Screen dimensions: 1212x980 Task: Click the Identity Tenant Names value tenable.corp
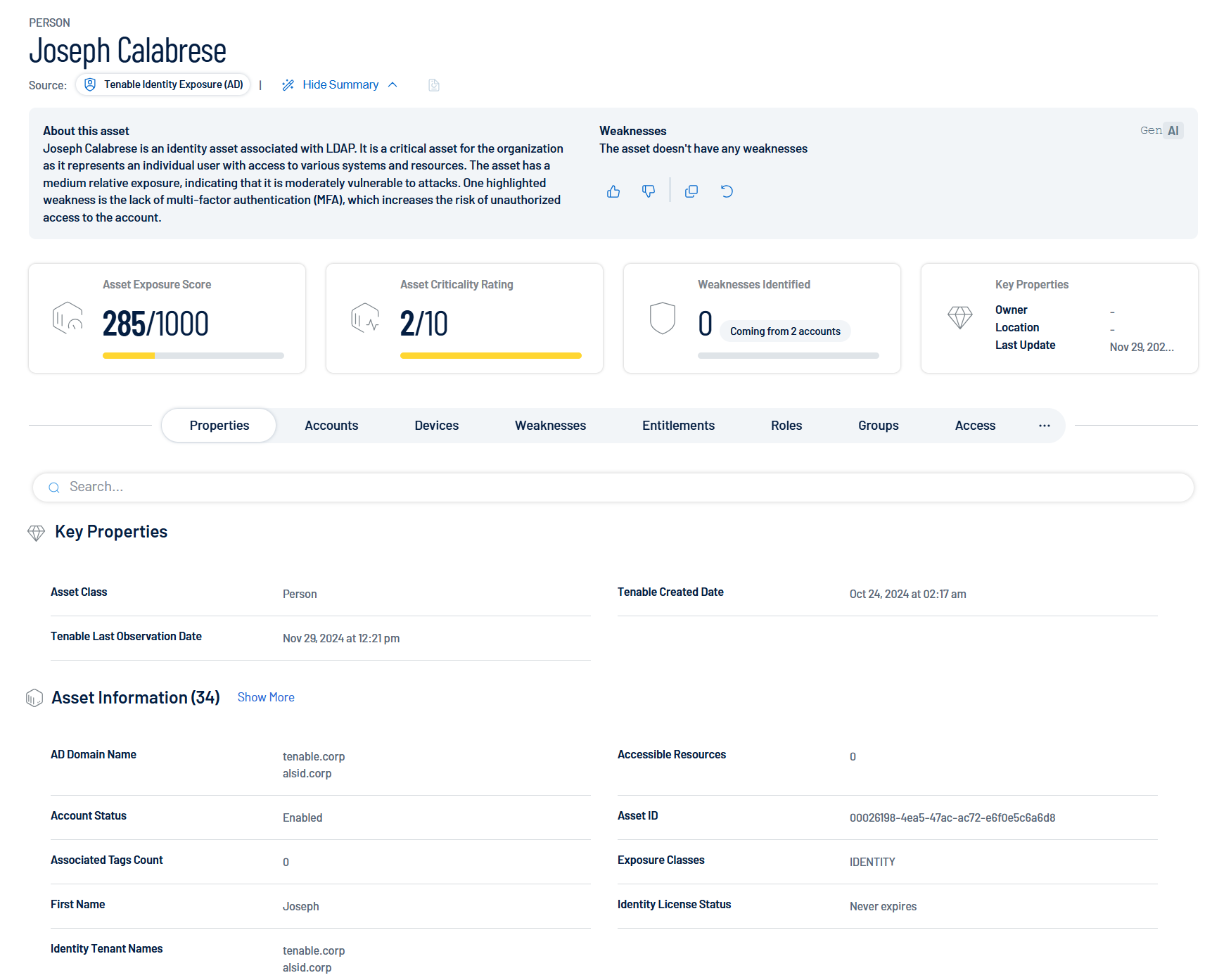(x=314, y=951)
